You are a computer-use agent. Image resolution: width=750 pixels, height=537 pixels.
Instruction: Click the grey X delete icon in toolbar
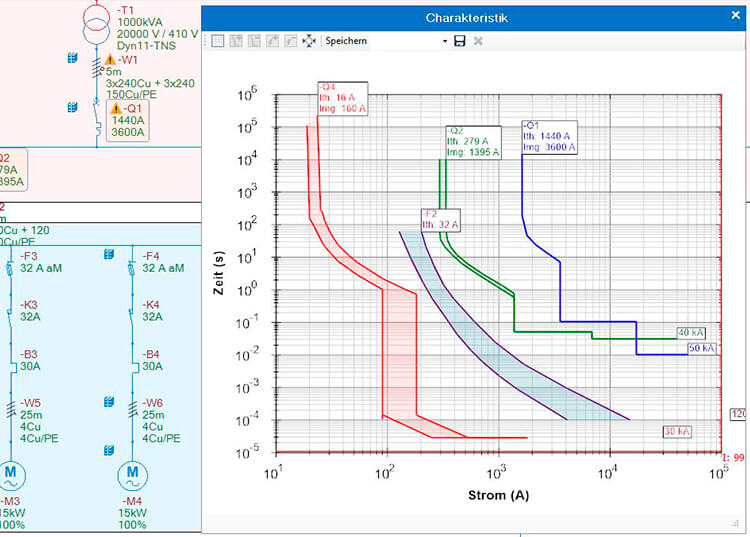(478, 41)
